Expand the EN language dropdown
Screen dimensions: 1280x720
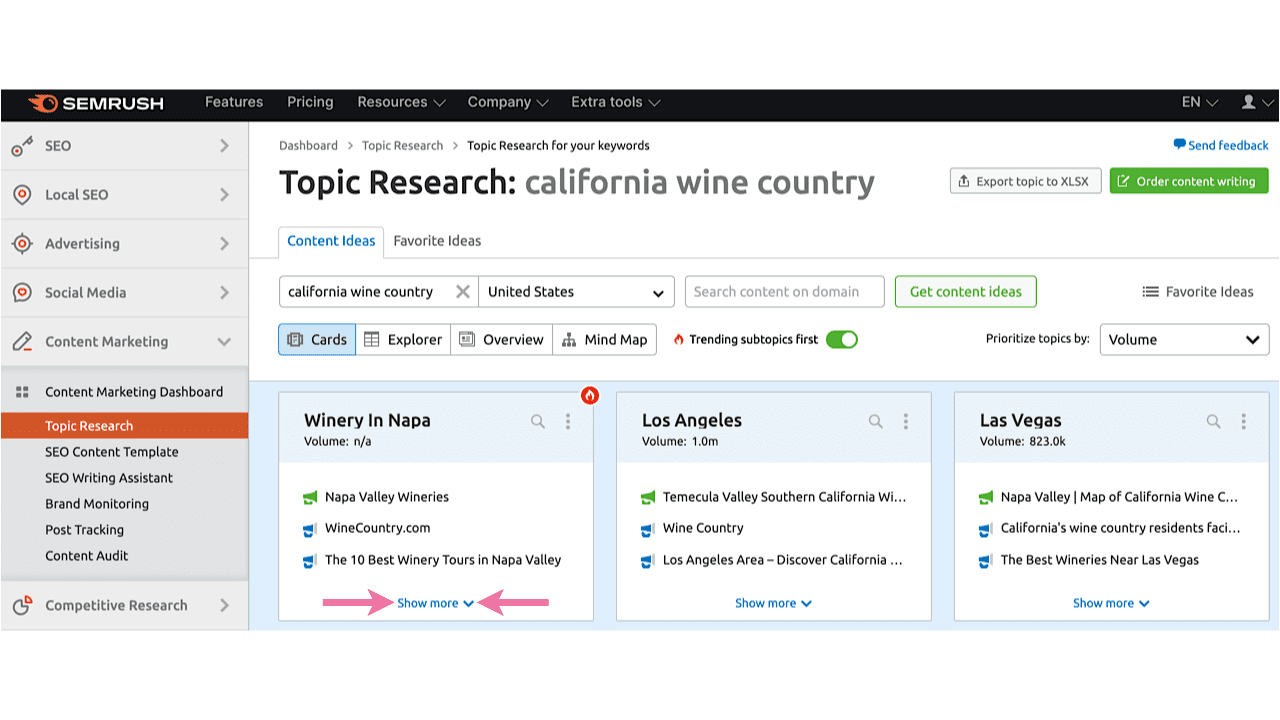(x=1198, y=102)
